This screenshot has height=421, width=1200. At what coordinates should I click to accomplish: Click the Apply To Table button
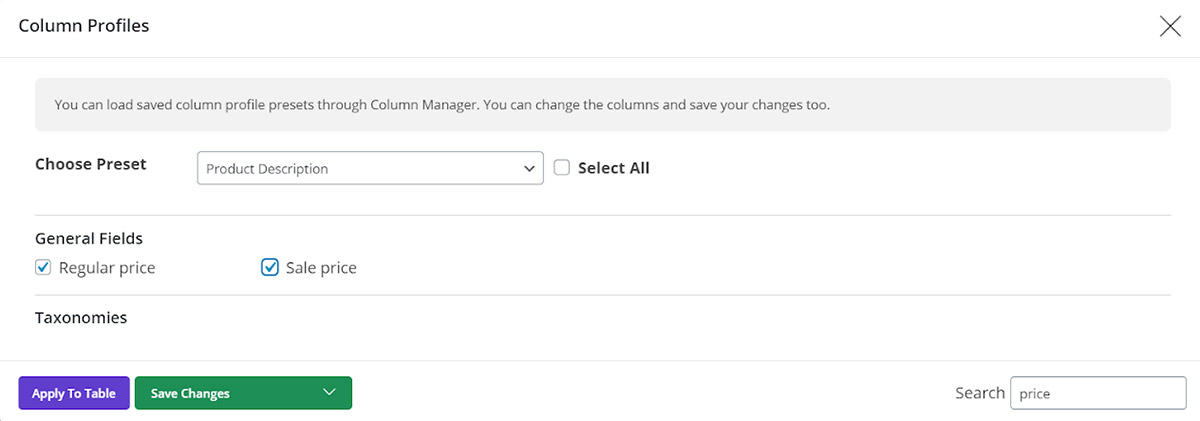pos(74,393)
